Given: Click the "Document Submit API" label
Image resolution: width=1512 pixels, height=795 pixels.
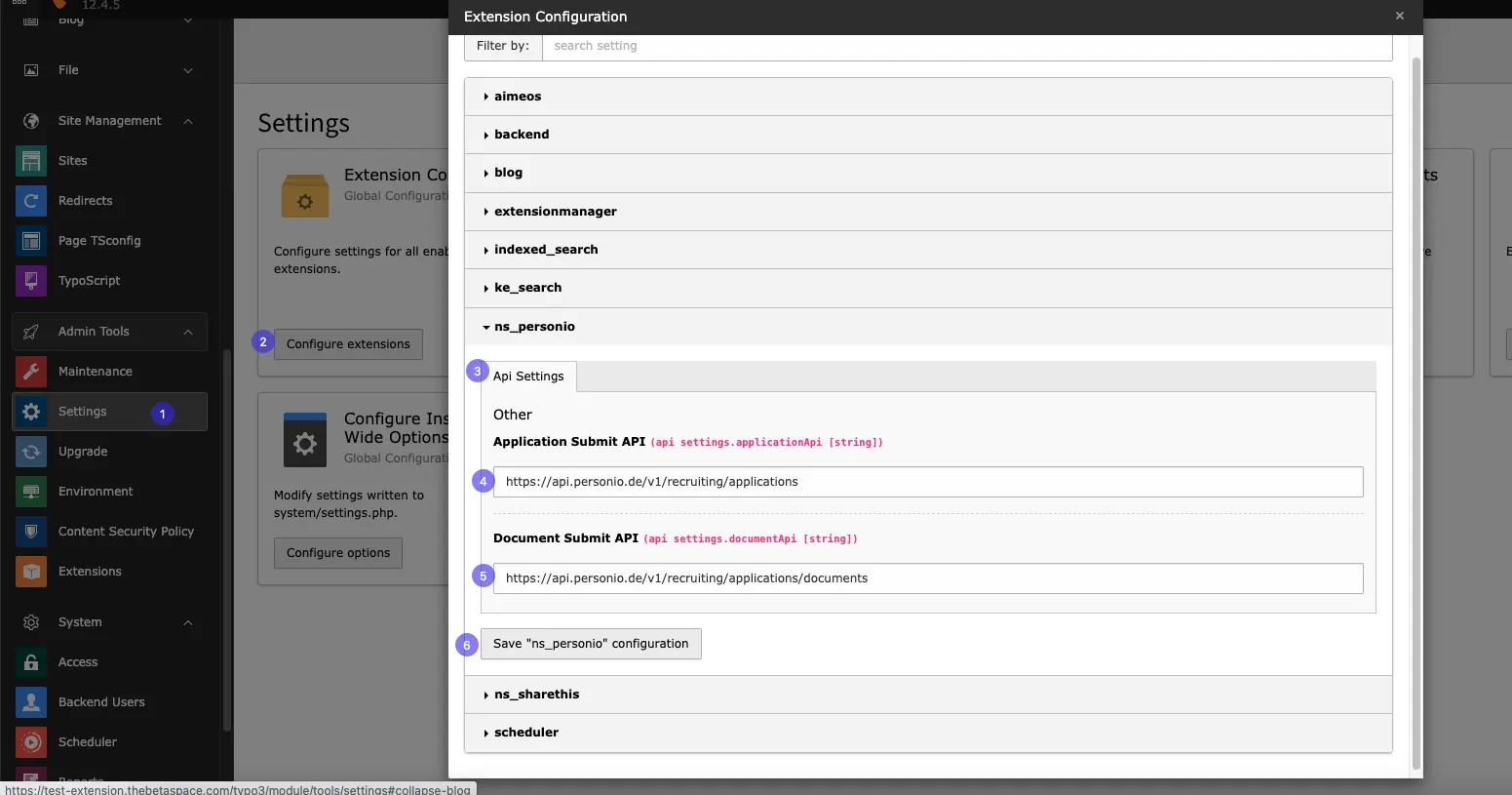Looking at the screenshot, I should coord(565,538).
